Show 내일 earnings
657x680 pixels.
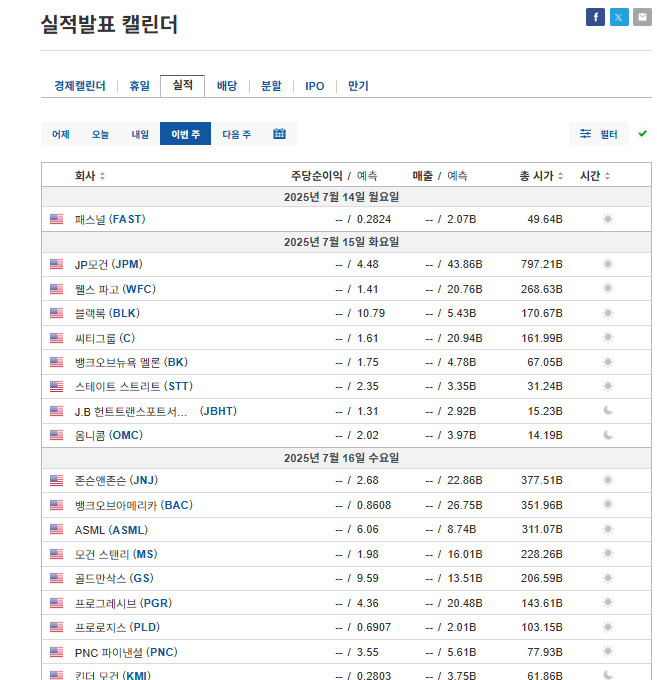click(140, 134)
